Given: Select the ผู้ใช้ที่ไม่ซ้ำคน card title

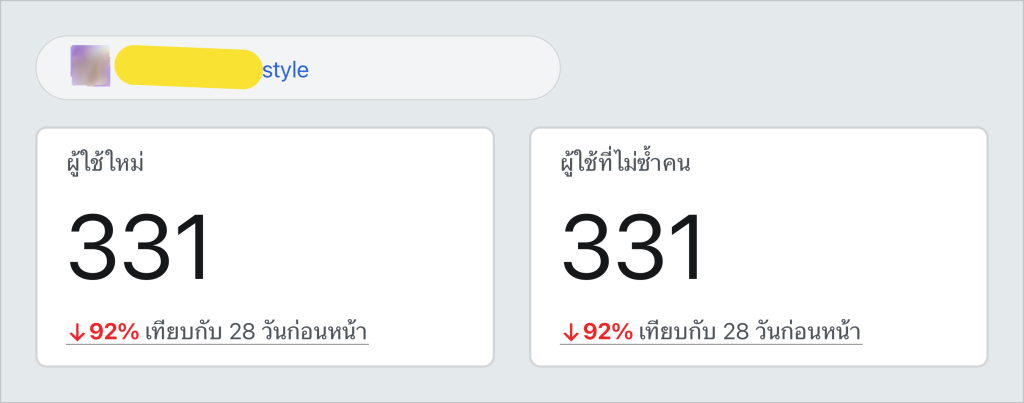Looking at the screenshot, I should [x=626, y=163].
